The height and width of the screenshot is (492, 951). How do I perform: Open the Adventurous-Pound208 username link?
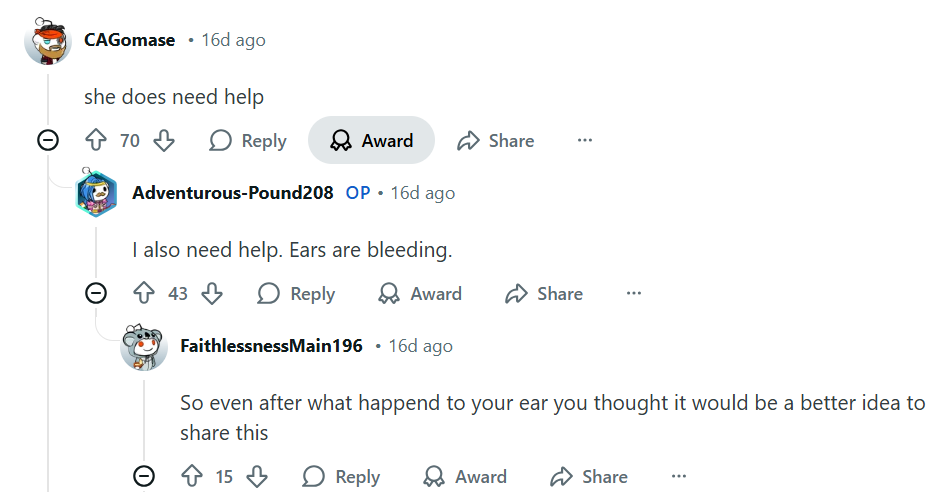point(232,193)
